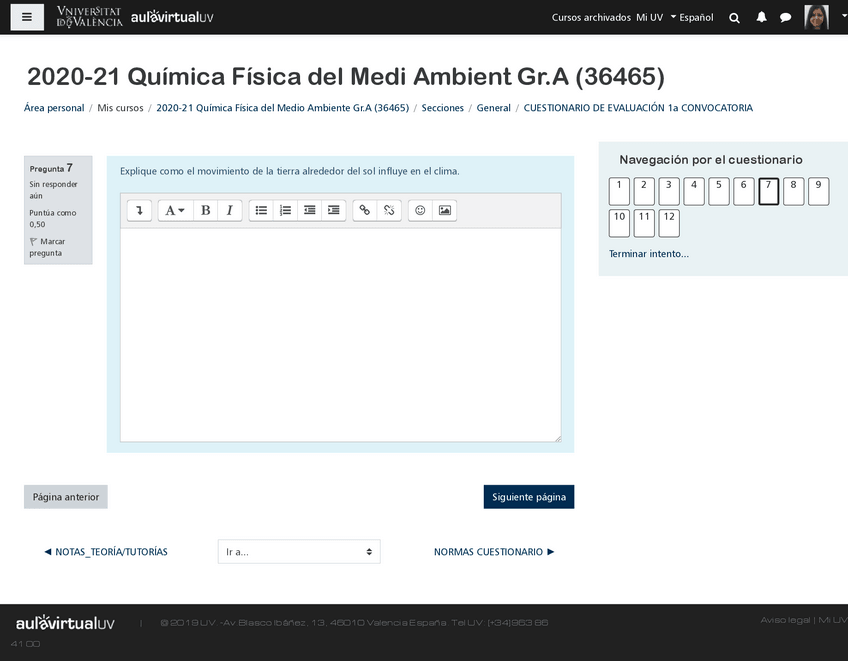Go to question 10 in quiz navigation
848x661 pixels.
point(619,223)
